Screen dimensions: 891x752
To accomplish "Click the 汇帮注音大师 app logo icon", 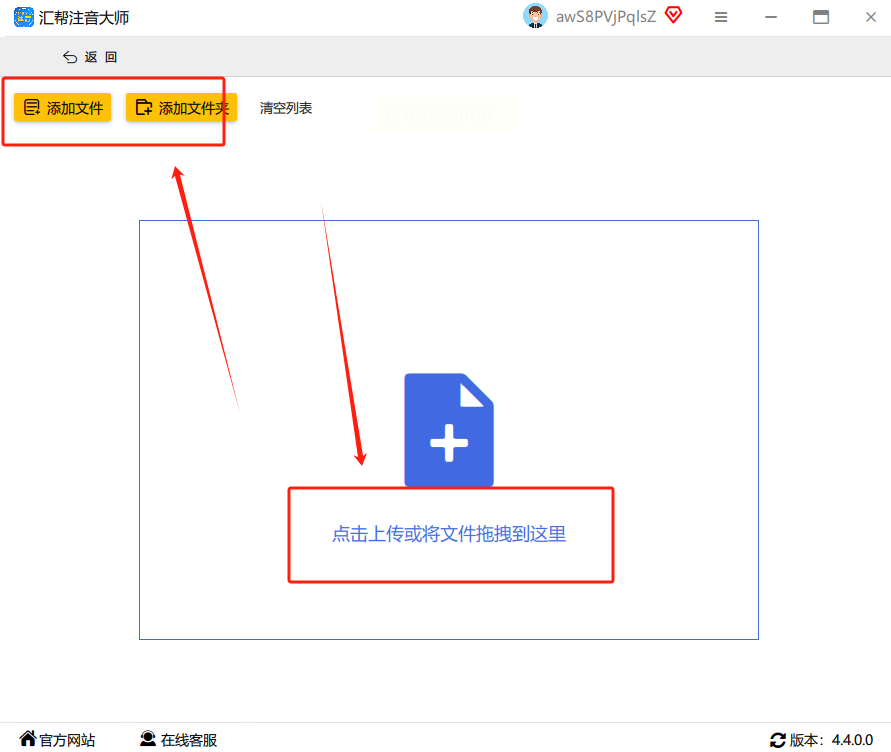I will point(24,17).
